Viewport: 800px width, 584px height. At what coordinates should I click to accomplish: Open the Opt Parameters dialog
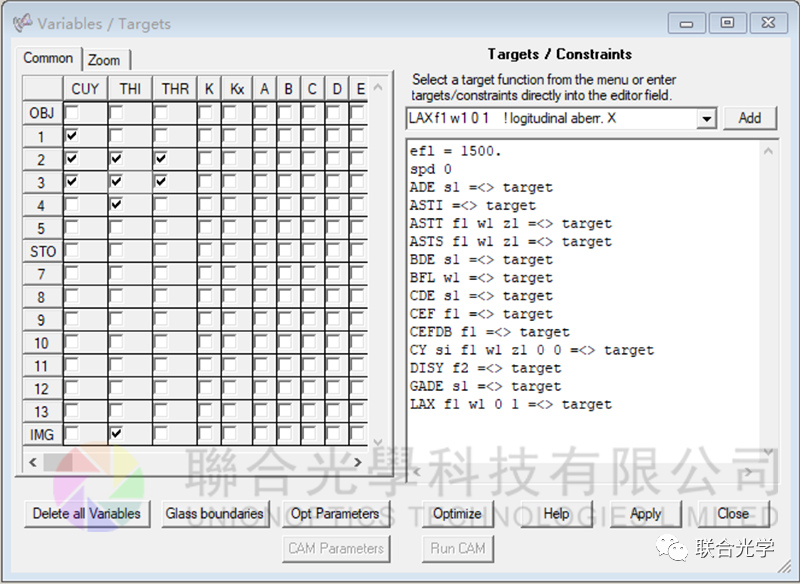coord(335,513)
